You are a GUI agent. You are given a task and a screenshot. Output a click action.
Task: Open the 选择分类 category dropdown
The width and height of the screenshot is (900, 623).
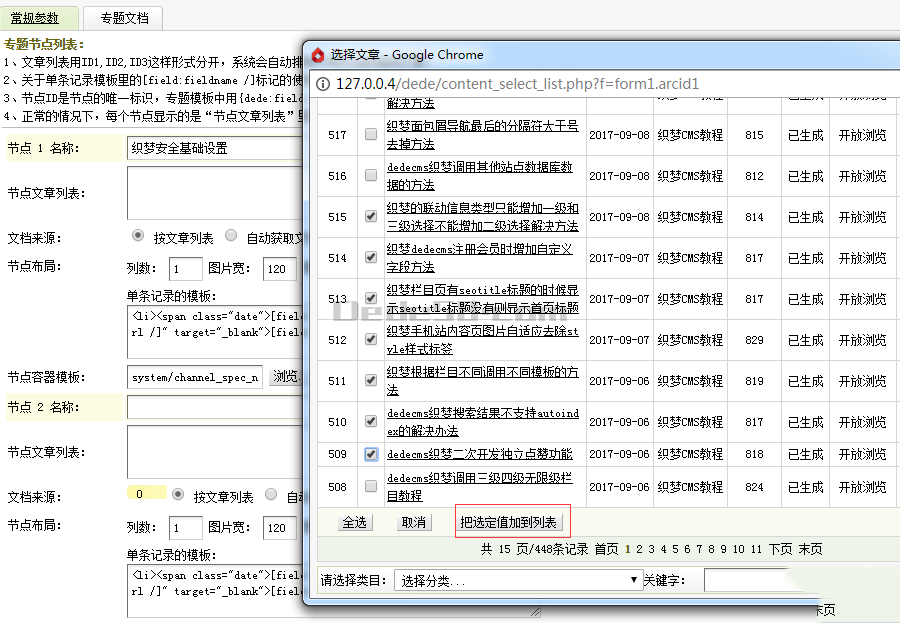(517, 580)
